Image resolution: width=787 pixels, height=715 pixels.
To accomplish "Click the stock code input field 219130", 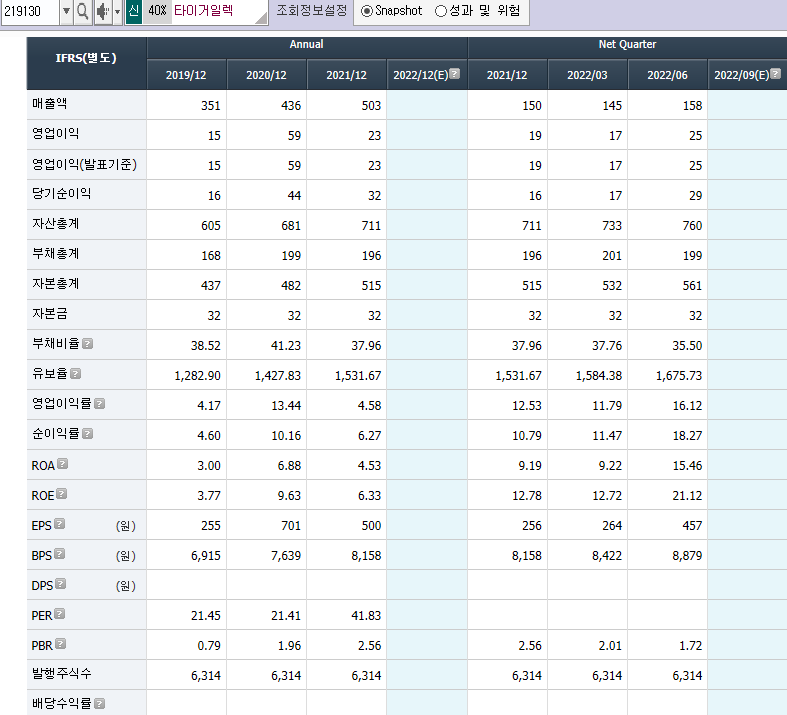I will point(30,11).
